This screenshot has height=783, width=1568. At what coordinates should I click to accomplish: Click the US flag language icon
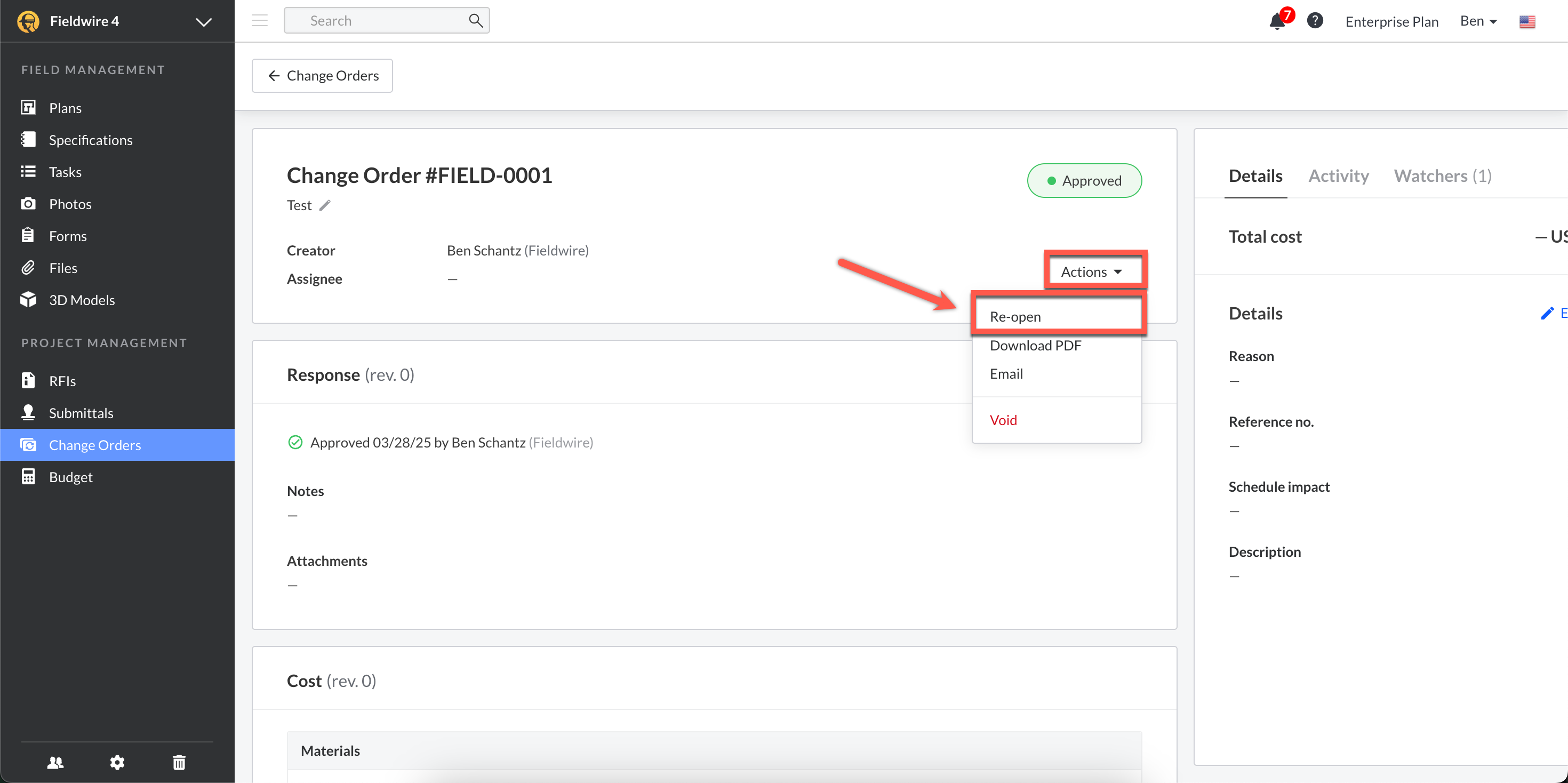(x=1526, y=22)
